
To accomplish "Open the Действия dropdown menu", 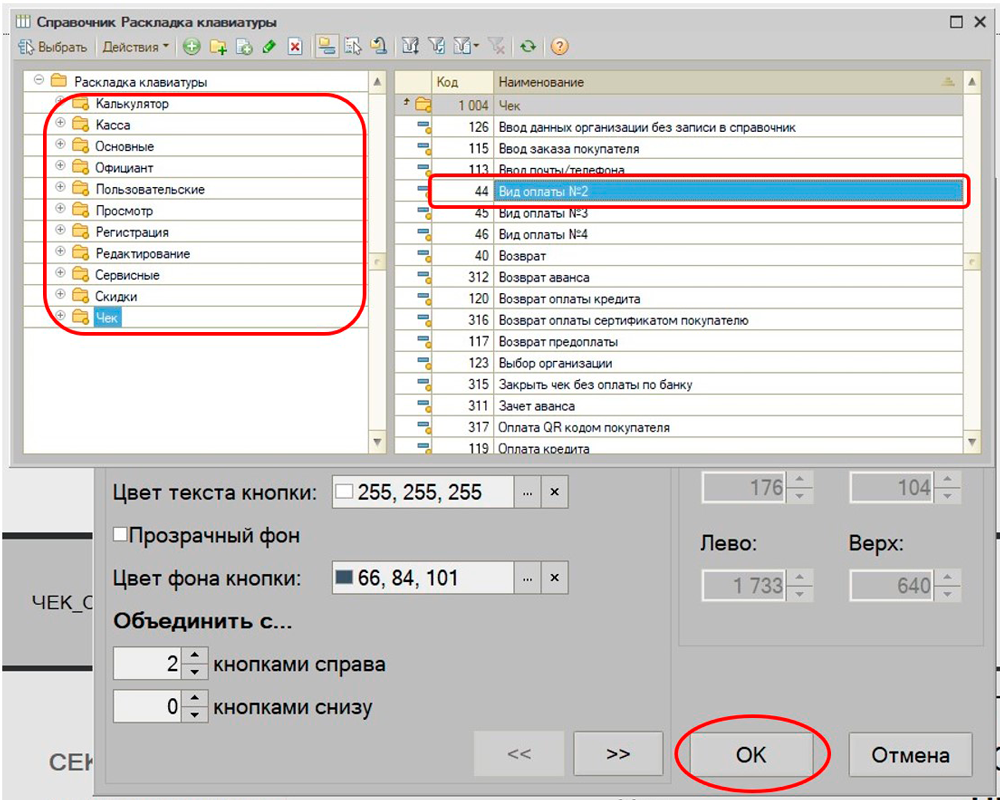I will [136, 47].
